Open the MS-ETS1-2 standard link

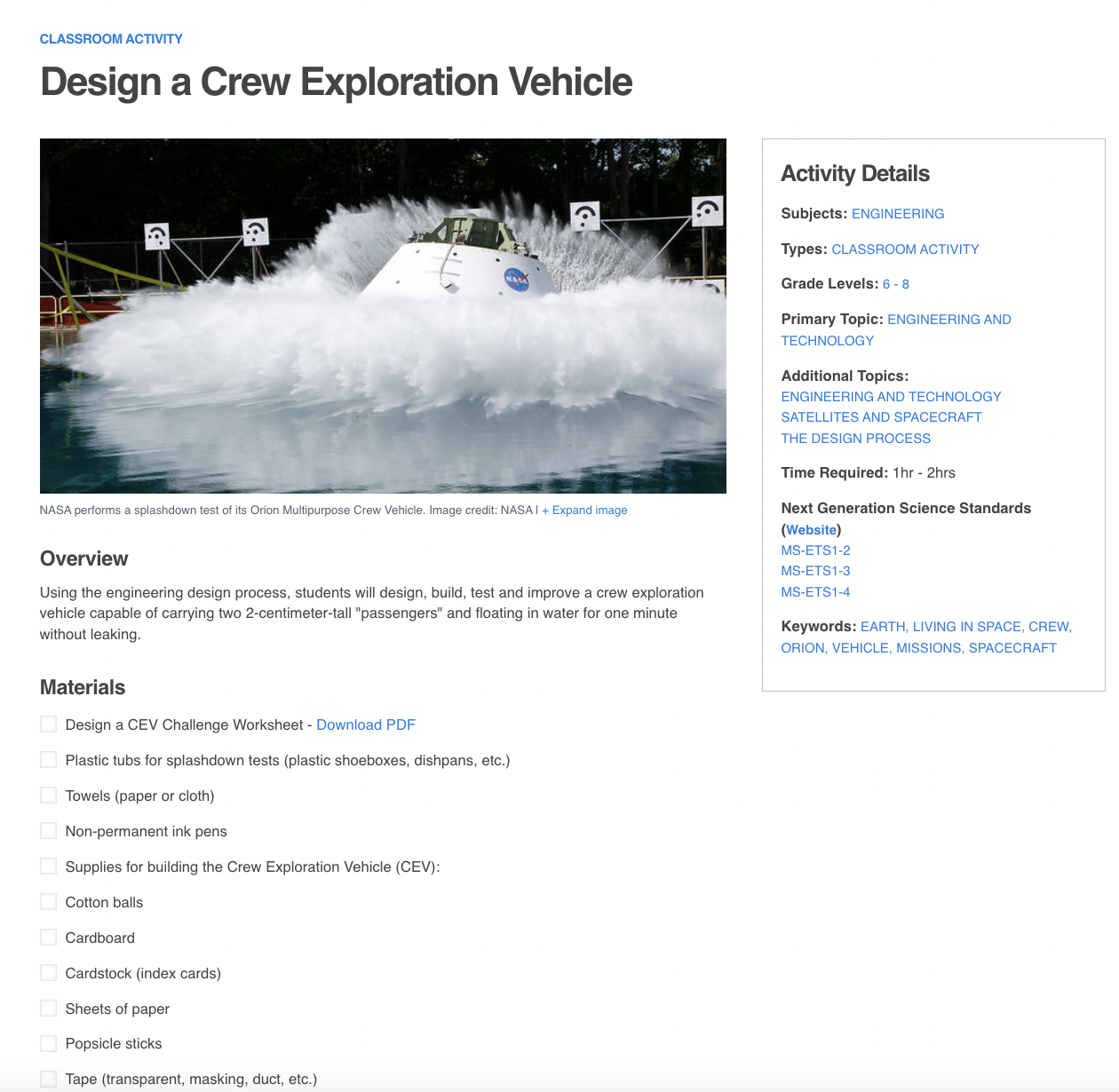(x=815, y=550)
